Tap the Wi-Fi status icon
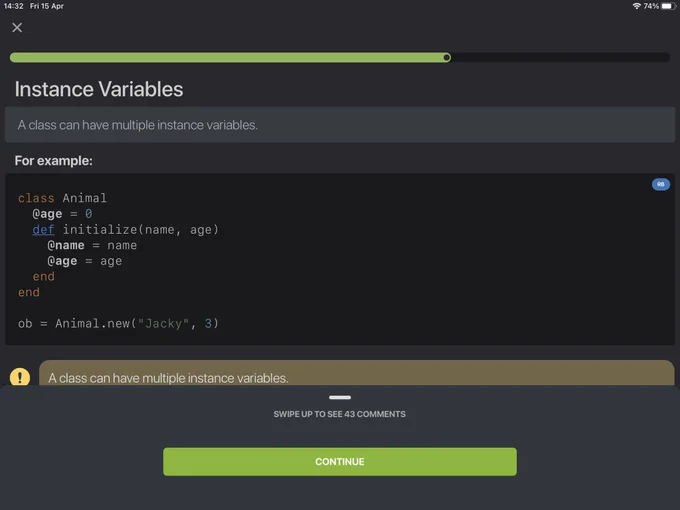The width and height of the screenshot is (680, 510). [x=636, y=6]
